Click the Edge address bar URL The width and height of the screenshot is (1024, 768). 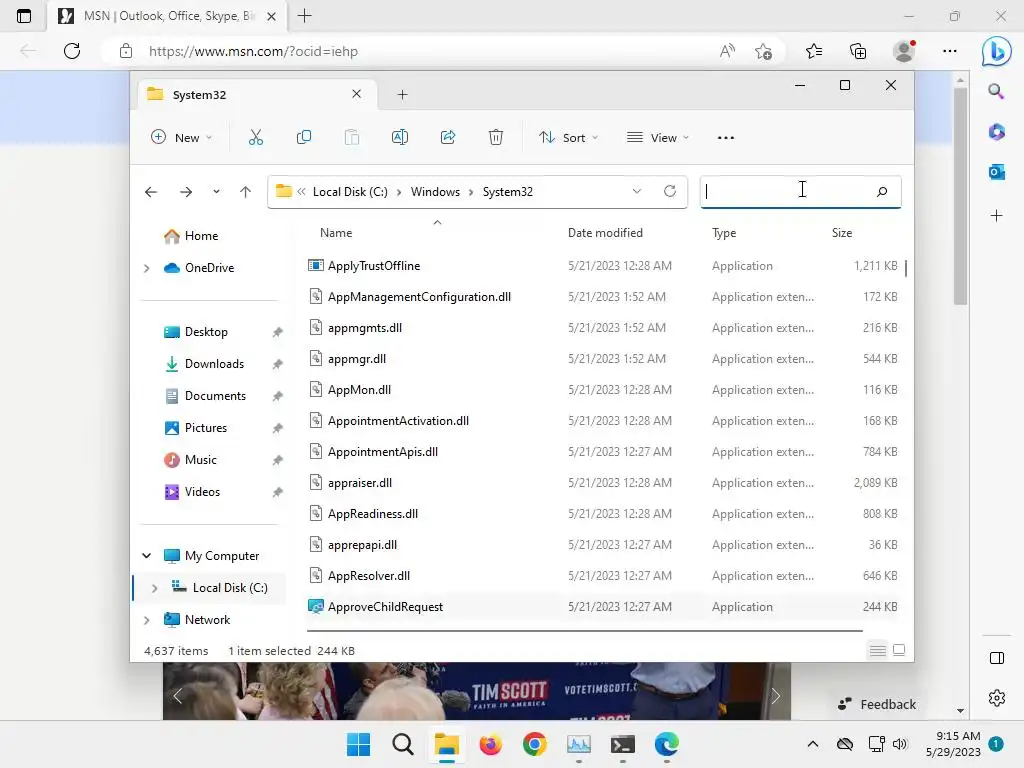[253, 51]
